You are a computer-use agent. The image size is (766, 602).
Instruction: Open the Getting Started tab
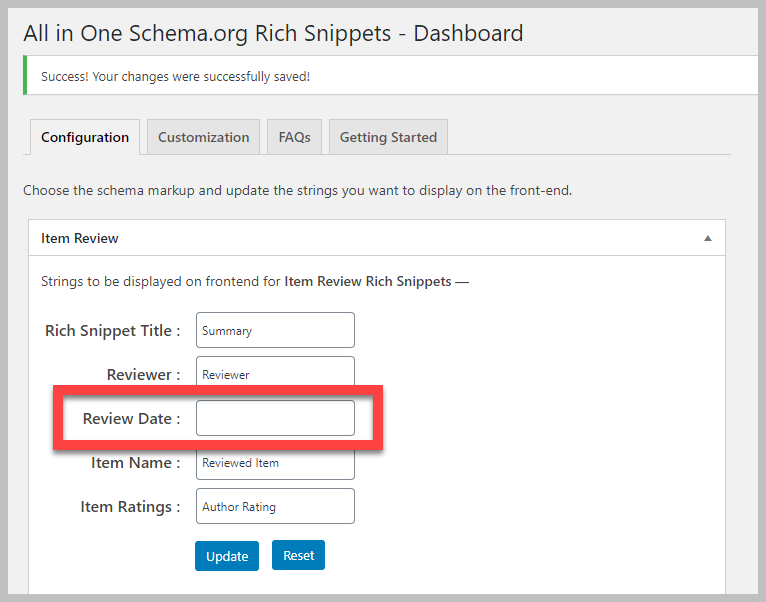pyautogui.click(x=388, y=137)
